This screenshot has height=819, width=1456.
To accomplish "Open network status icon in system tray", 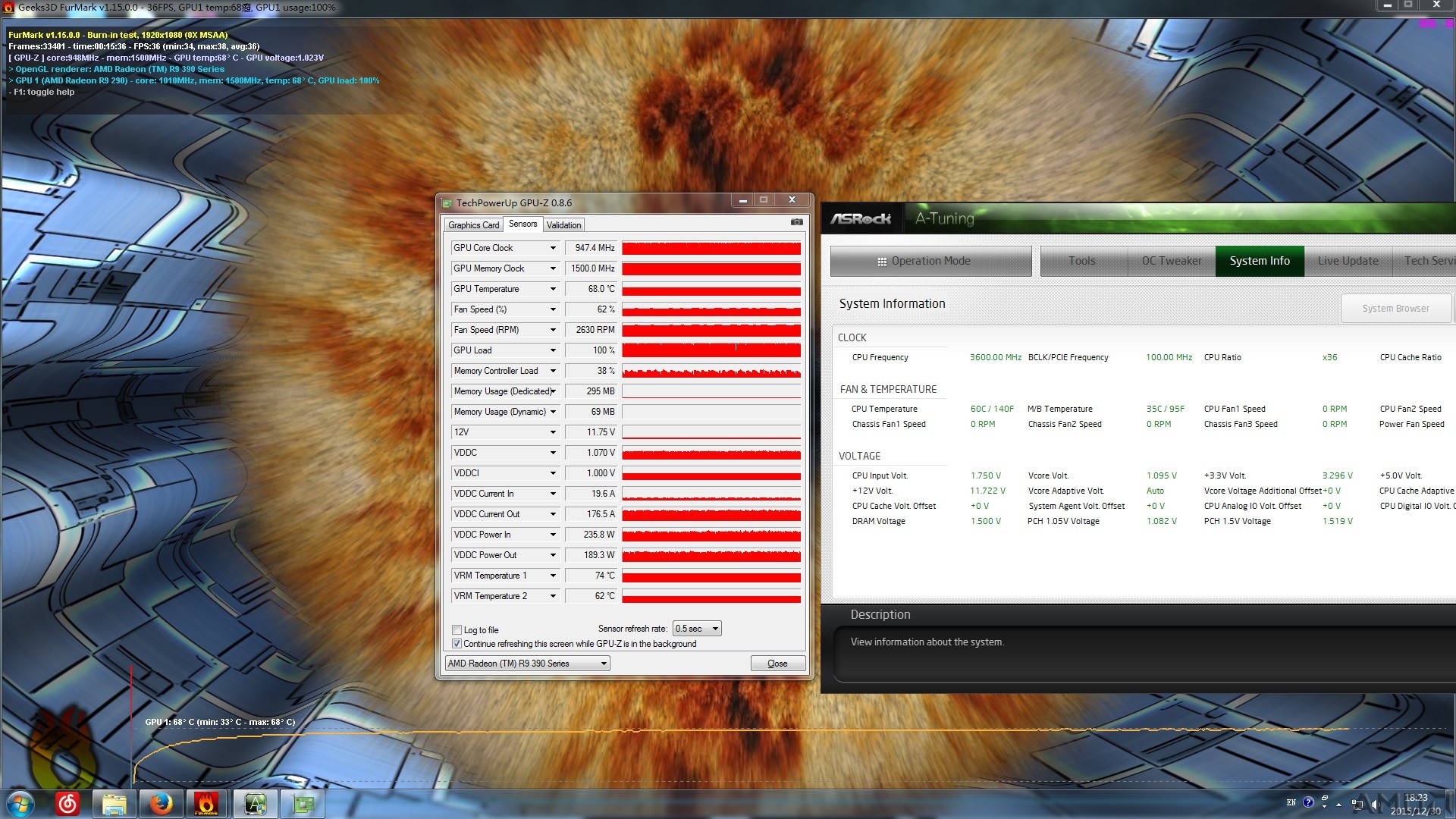I will (x=1357, y=804).
